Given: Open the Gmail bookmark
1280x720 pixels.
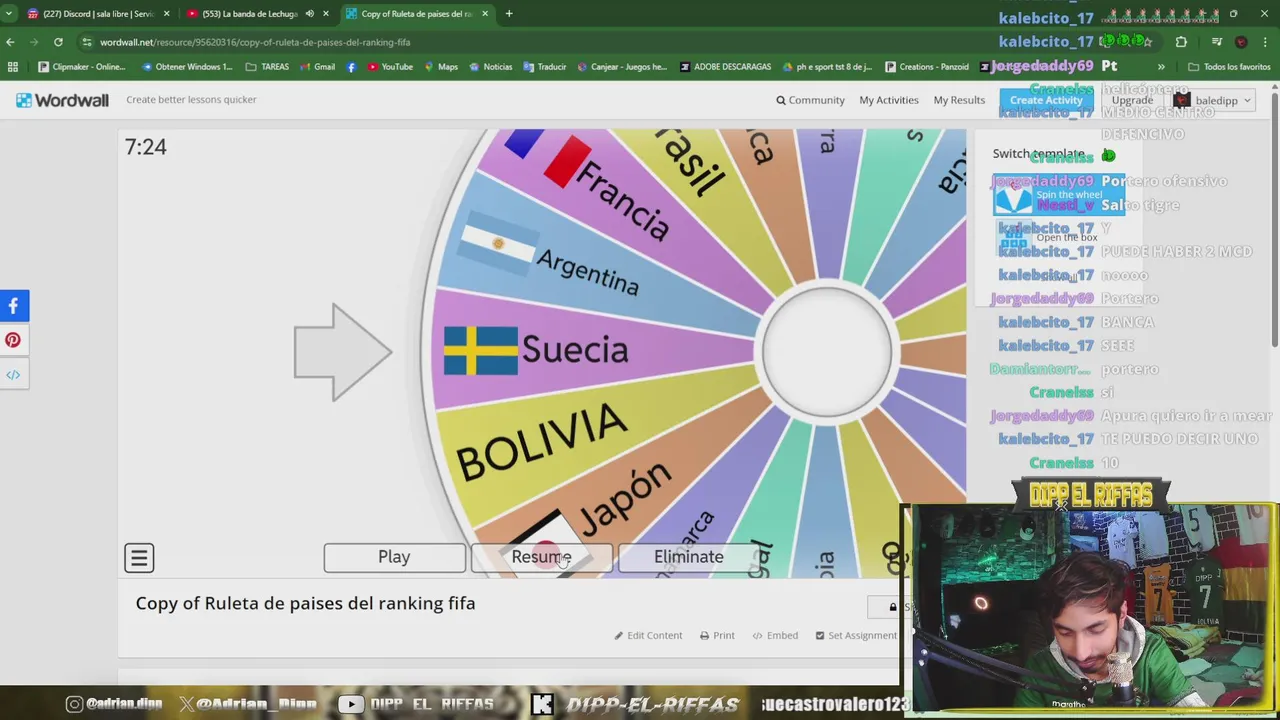Looking at the screenshot, I should (317, 67).
